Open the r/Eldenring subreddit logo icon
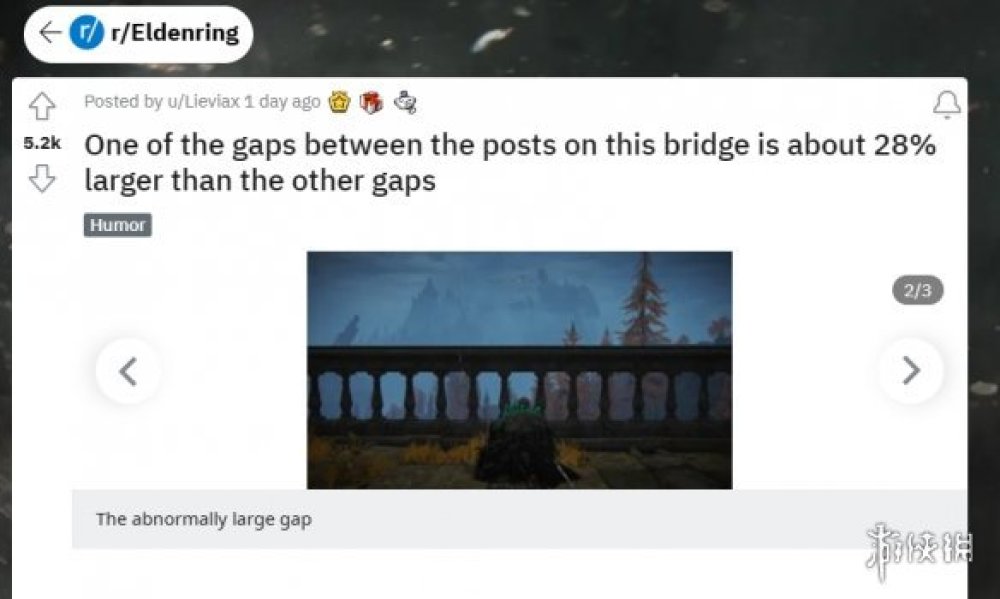The height and width of the screenshot is (599, 1000). (x=86, y=33)
